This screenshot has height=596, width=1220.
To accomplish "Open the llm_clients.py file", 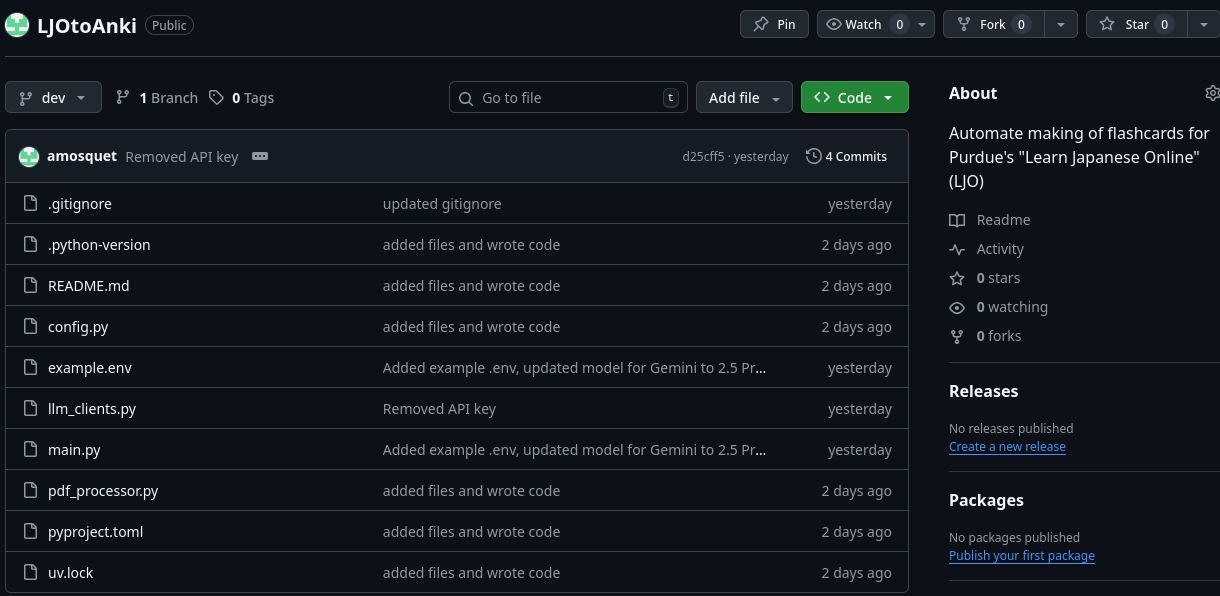I will [x=92, y=409].
